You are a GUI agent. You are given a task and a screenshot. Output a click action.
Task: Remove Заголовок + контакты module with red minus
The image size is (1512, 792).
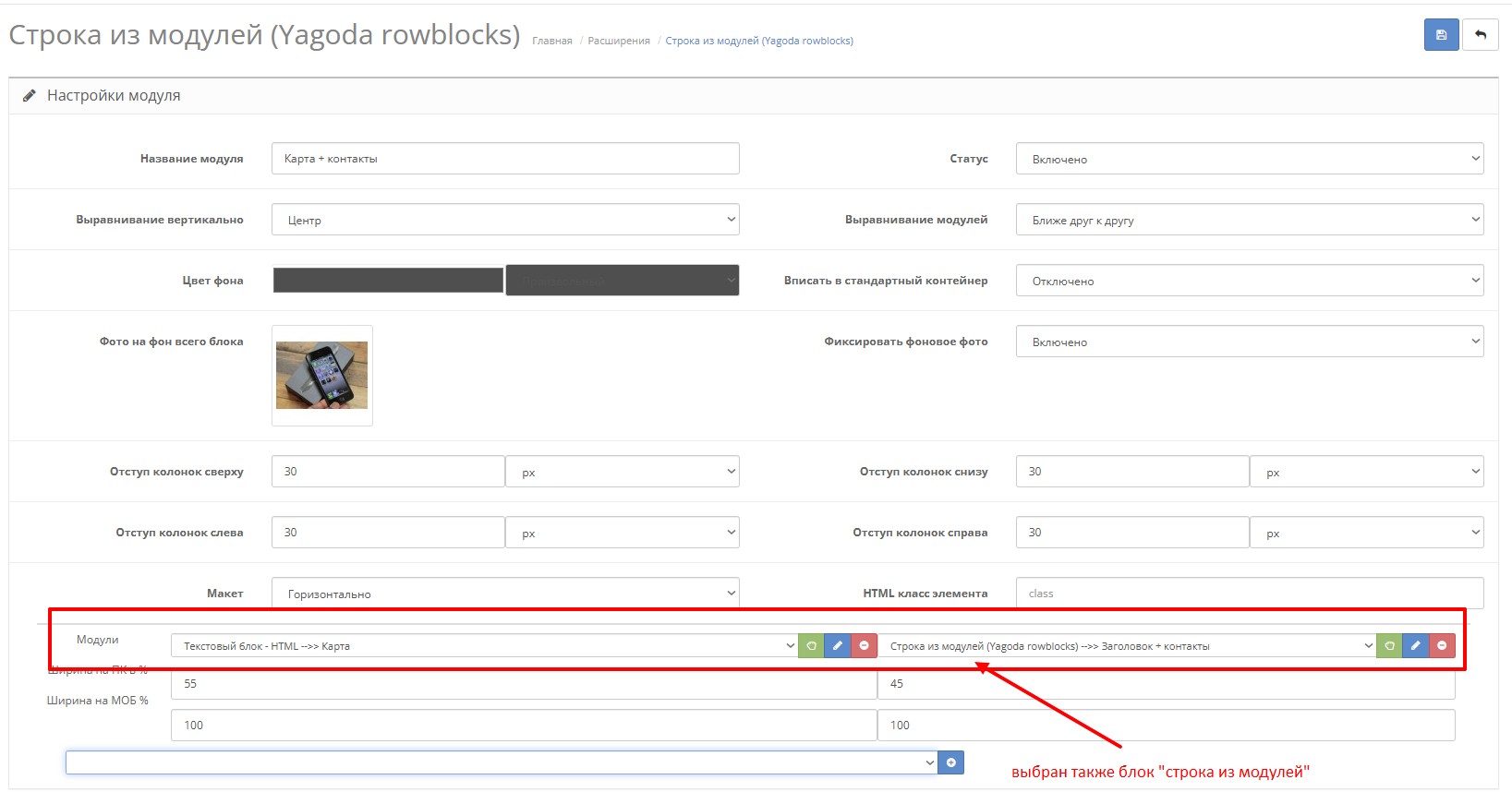1442,646
